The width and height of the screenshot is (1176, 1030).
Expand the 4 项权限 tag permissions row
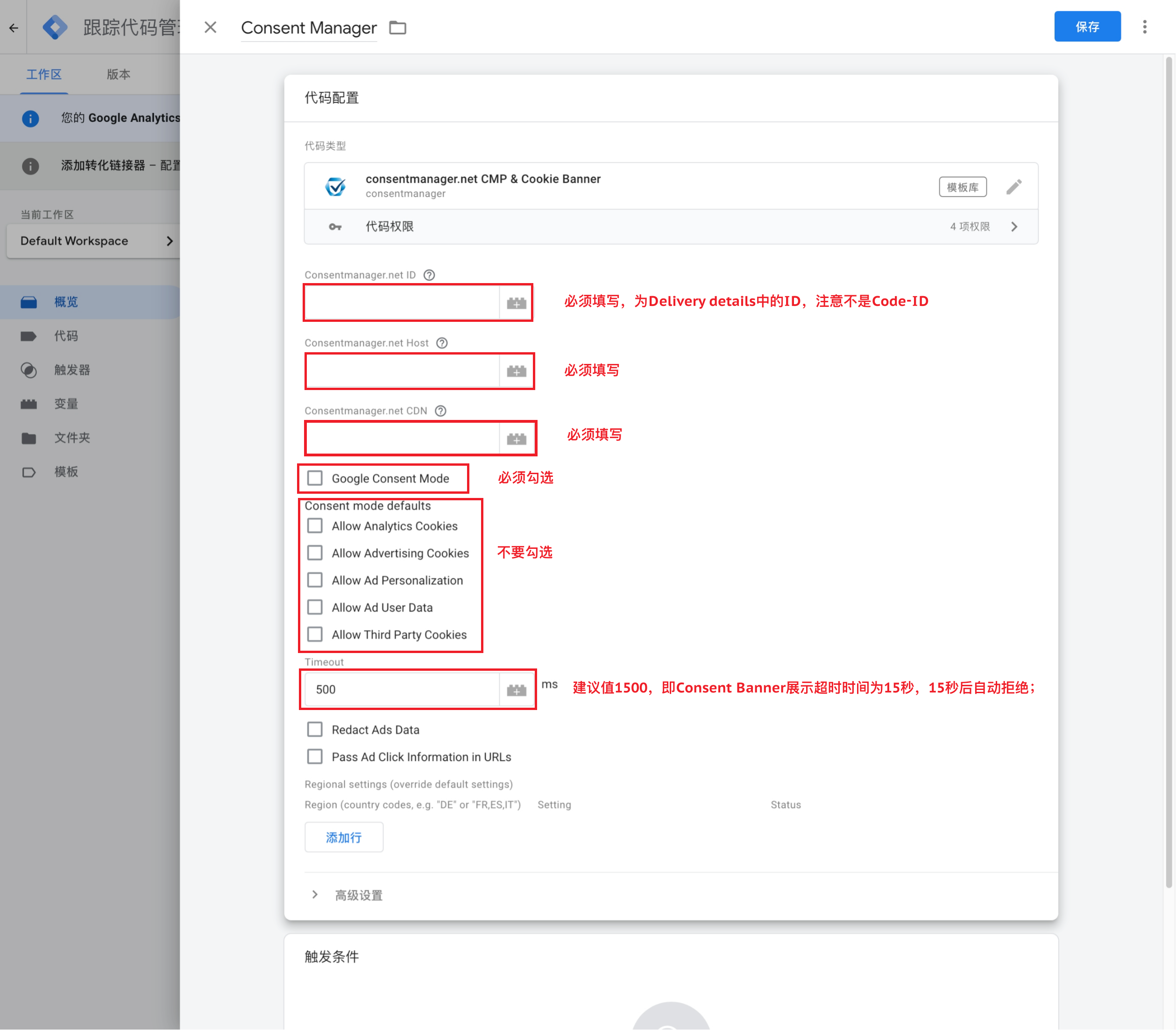pos(1014,227)
